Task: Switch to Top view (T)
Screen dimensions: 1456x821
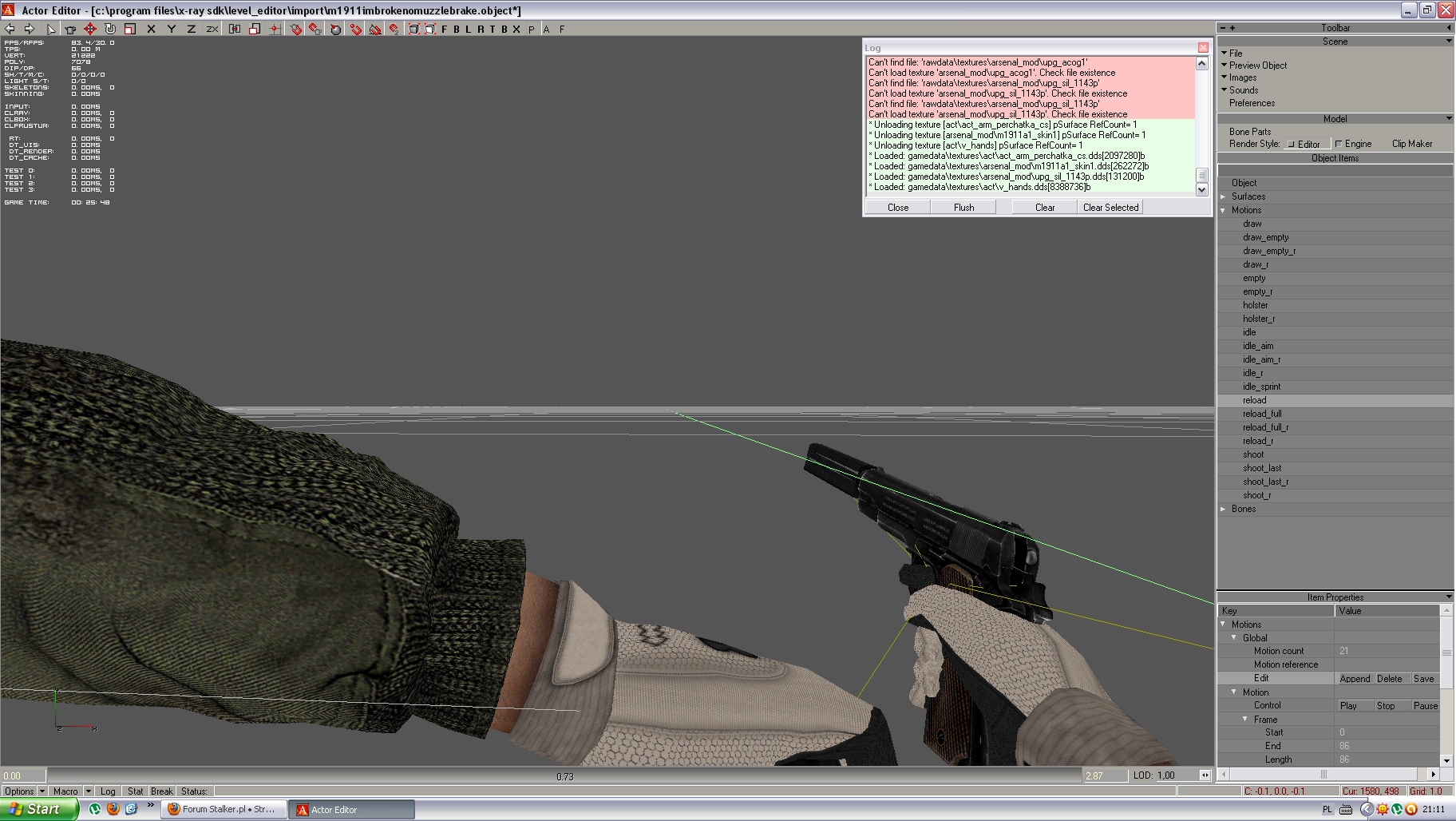Action: [x=493, y=29]
